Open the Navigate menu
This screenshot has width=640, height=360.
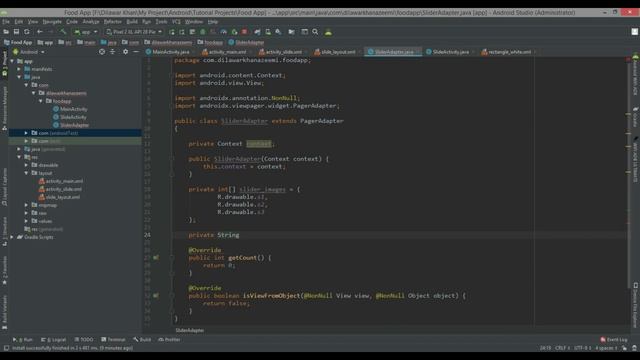tap(52, 22)
